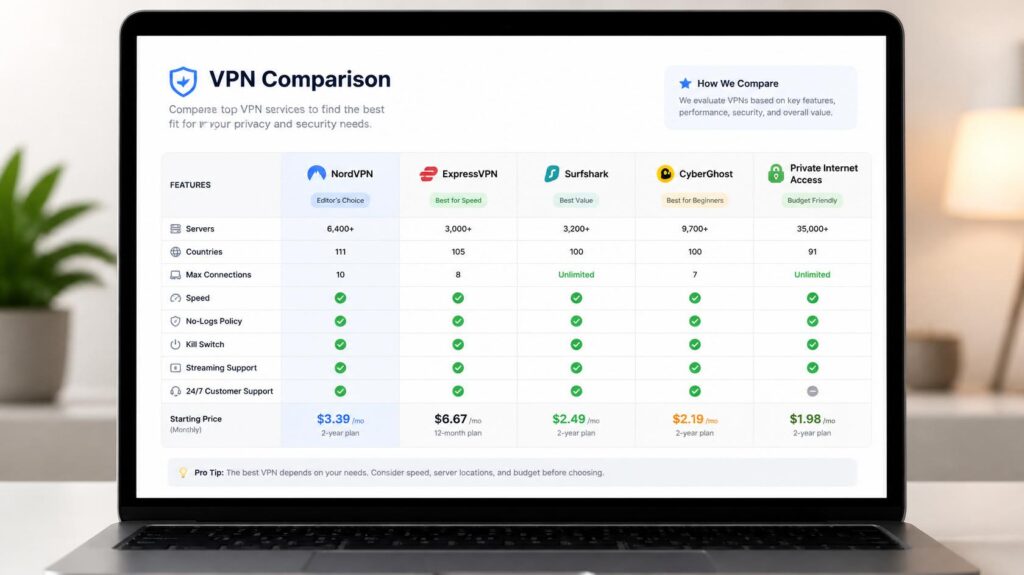Click ExpressVPN's 105 countries value
This screenshot has height=575, width=1024.
pos(458,252)
